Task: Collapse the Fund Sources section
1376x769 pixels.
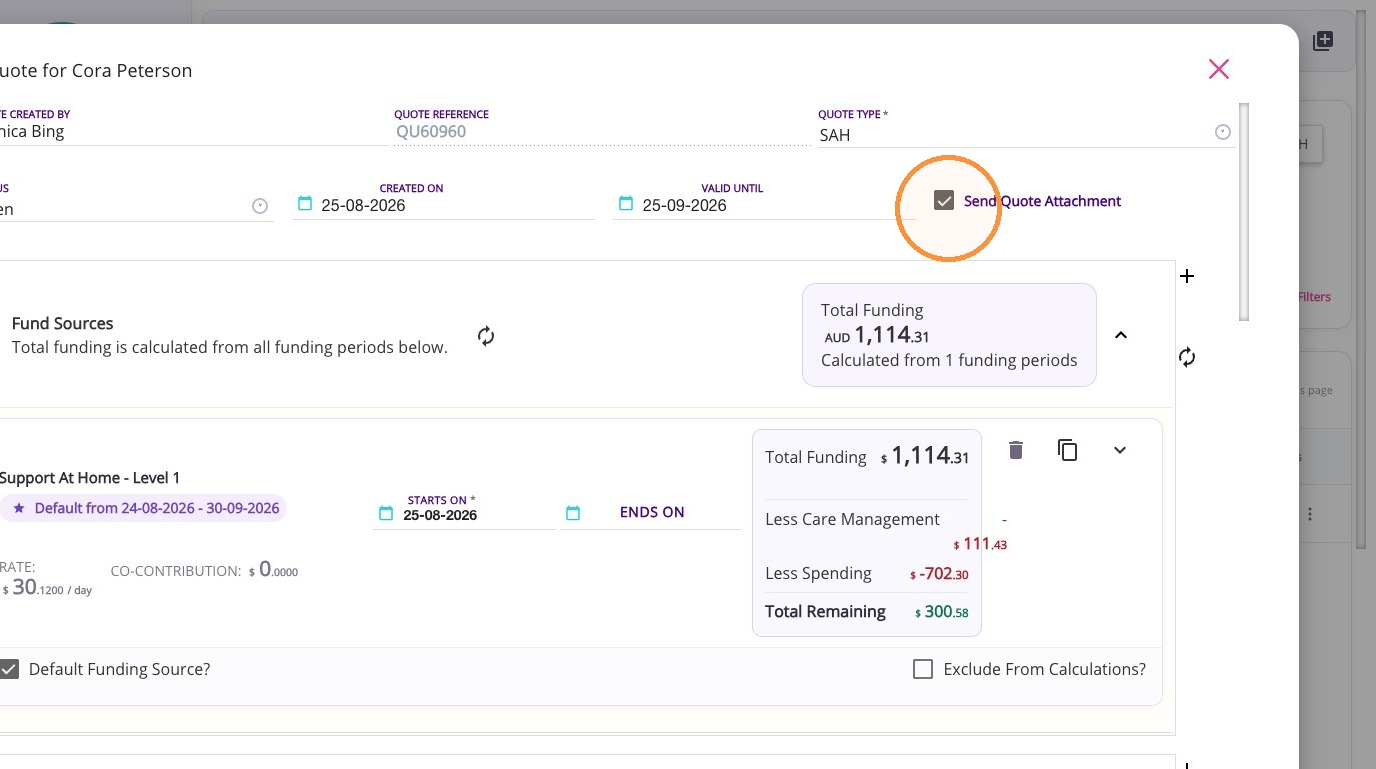Action: tap(1121, 335)
